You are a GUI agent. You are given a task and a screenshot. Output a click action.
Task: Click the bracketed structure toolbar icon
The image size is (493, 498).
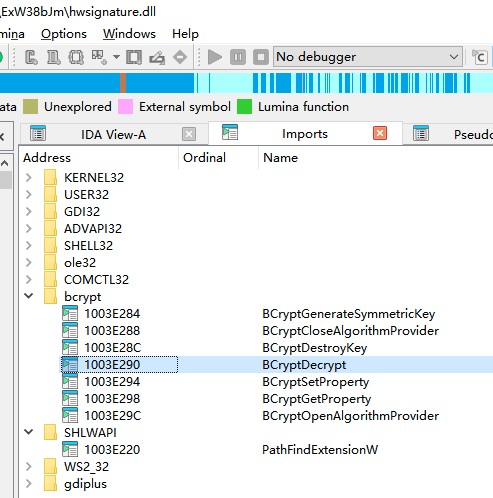76,57
